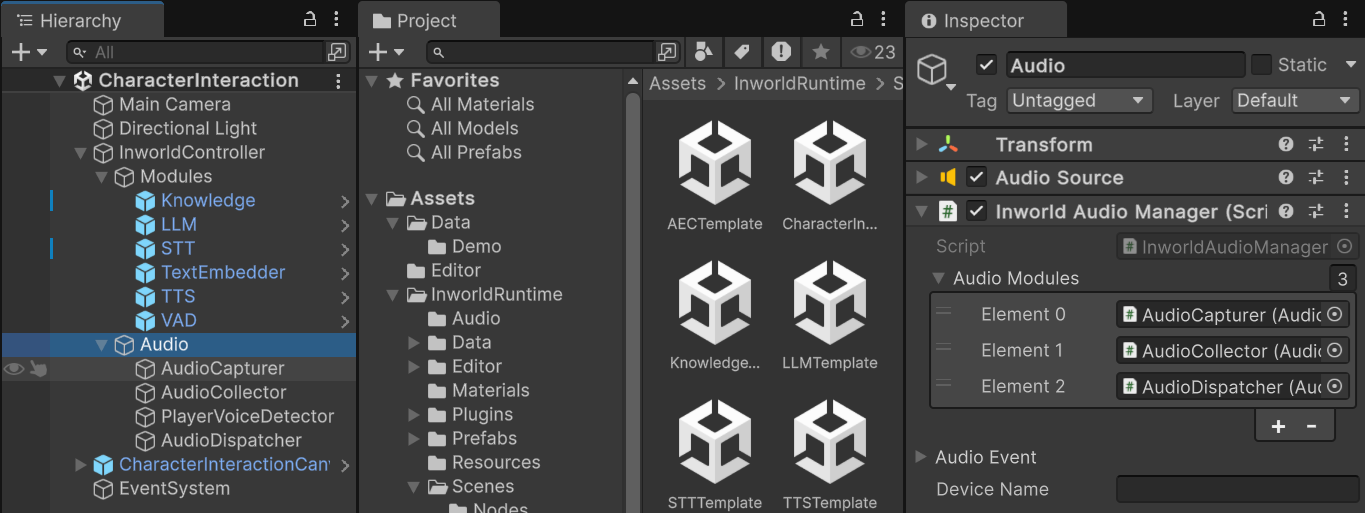
Task: Open the Element 0 object picker
Action: coord(1334,315)
